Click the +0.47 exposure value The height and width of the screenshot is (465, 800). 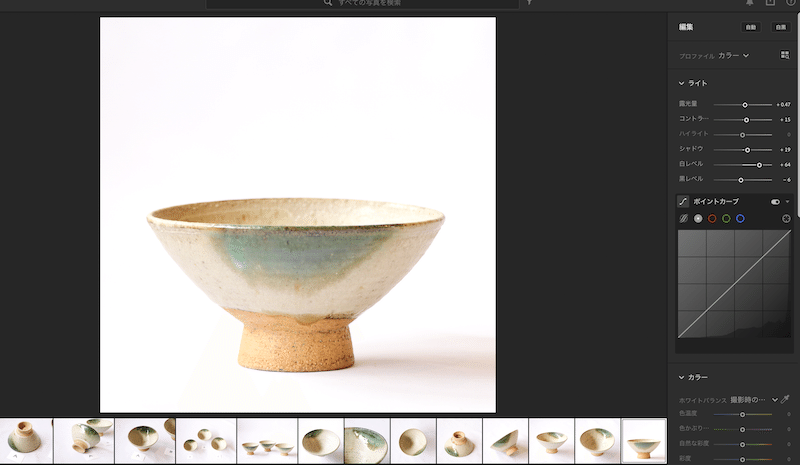(x=783, y=105)
